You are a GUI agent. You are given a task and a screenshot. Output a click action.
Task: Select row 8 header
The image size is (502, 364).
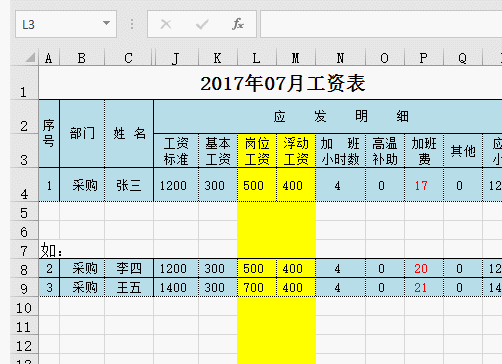[x=24, y=268]
